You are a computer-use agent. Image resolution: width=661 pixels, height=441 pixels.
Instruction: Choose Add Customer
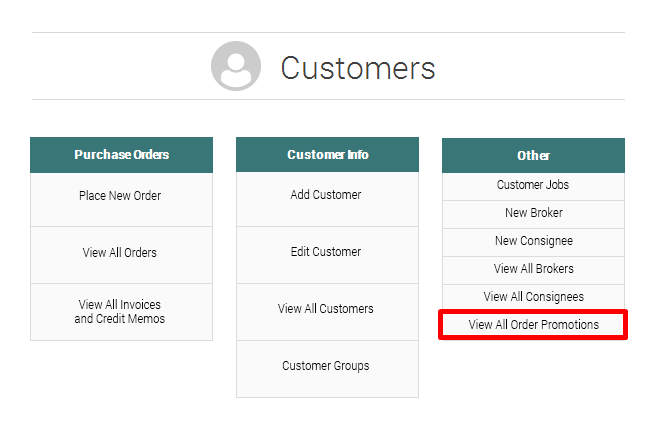(327, 196)
